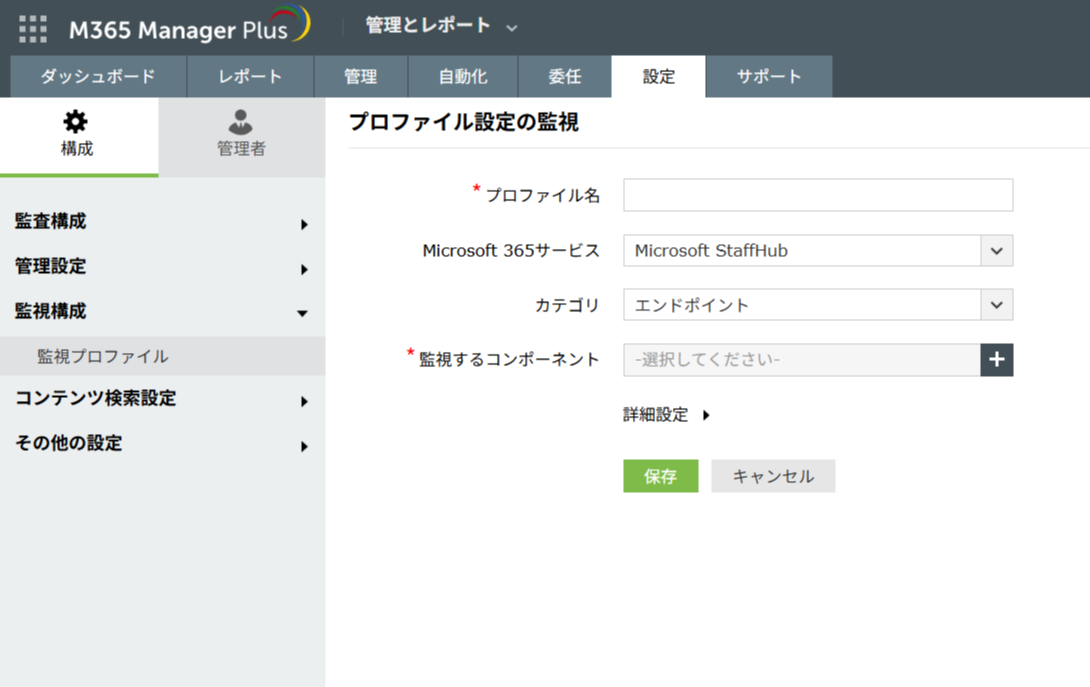This screenshot has width=1090, height=687.
Task: Click the plus icon to add components
Action: (996, 360)
